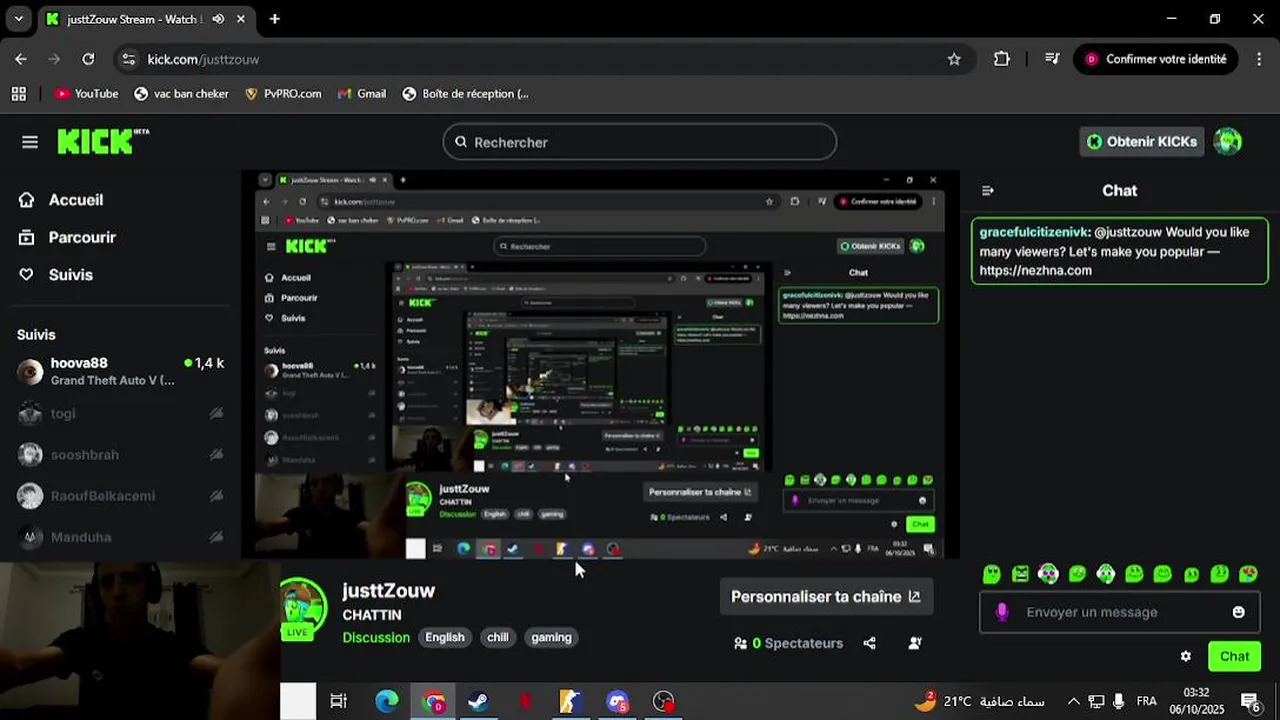Insert the heart-eyes emote
The image size is (1280, 720).
[x=1249, y=574]
